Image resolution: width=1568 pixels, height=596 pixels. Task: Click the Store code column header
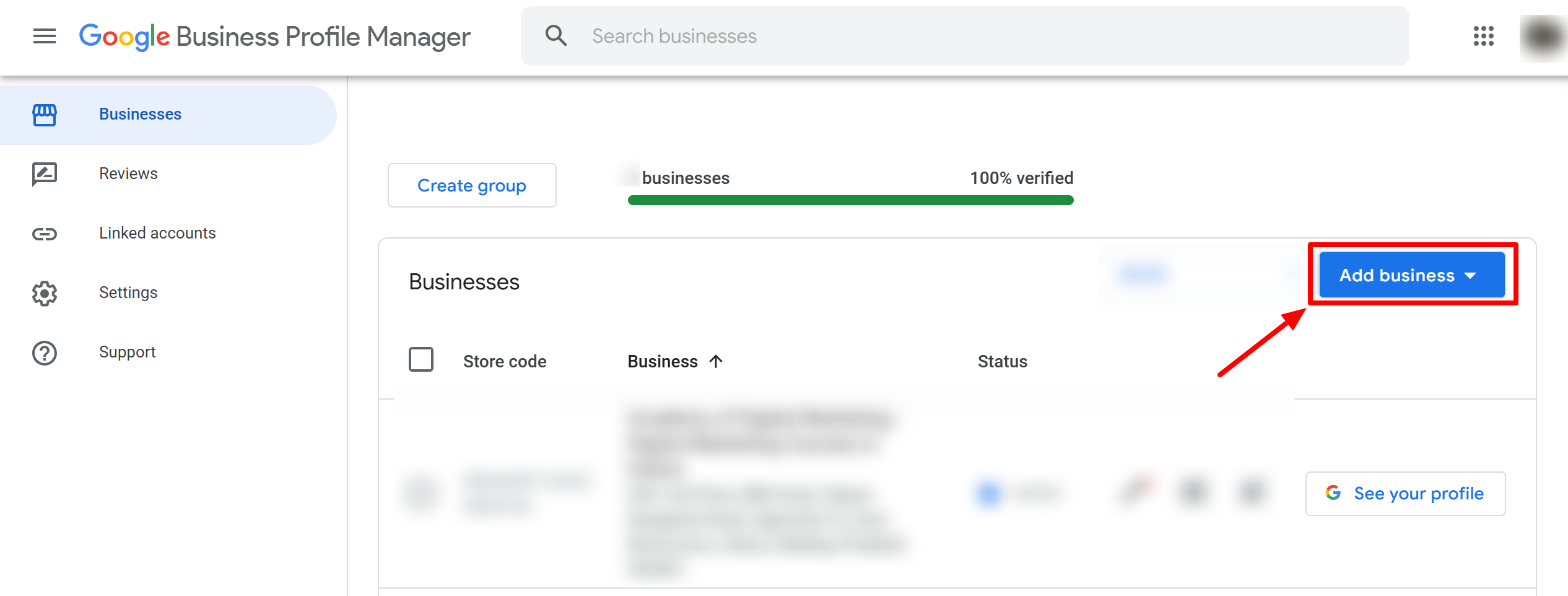click(x=505, y=361)
